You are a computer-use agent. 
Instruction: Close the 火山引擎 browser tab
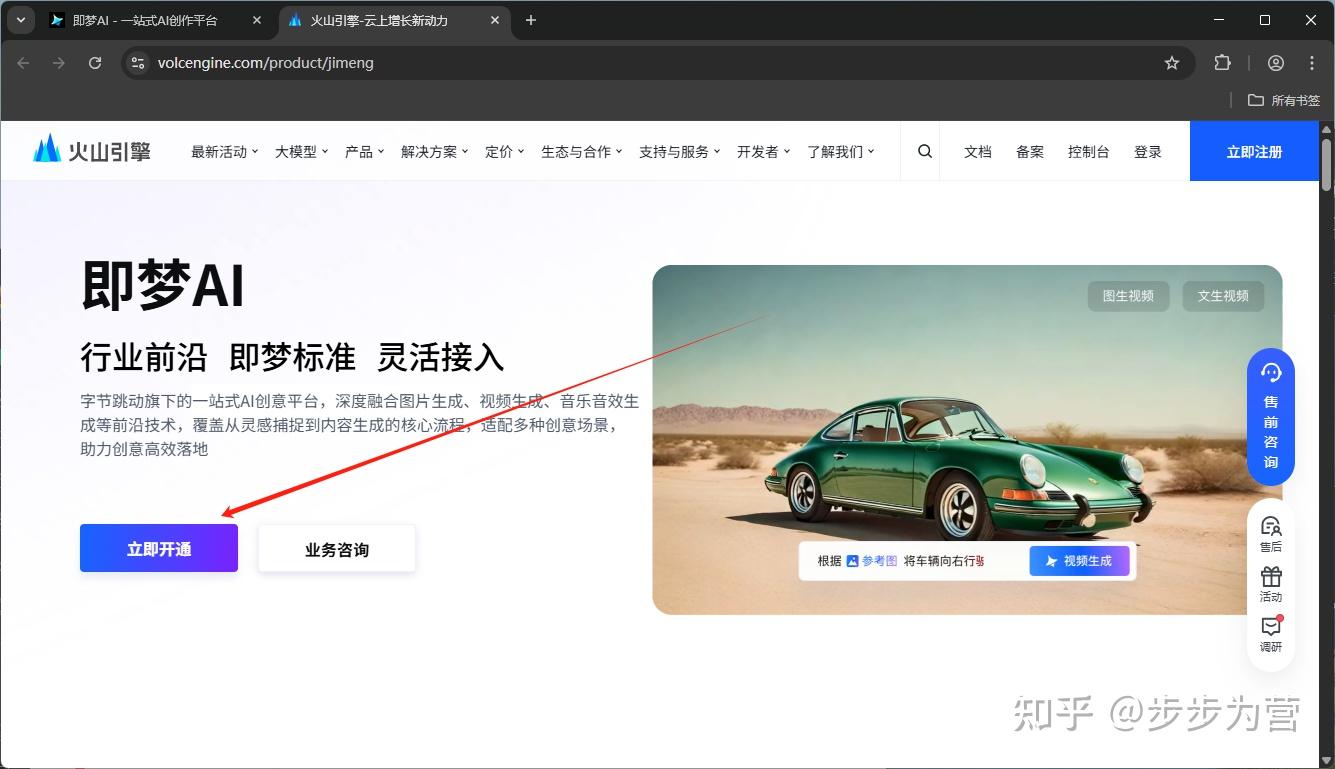pos(495,20)
